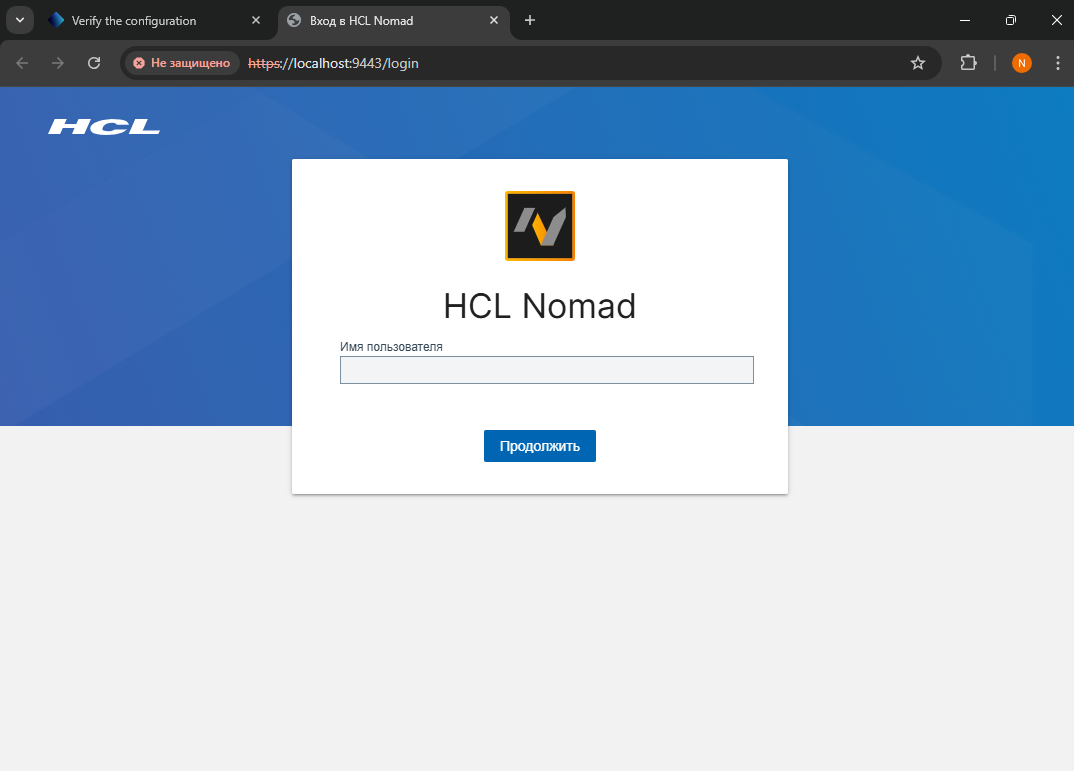Click the Имя пользователя input field

click(x=547, y=370)
